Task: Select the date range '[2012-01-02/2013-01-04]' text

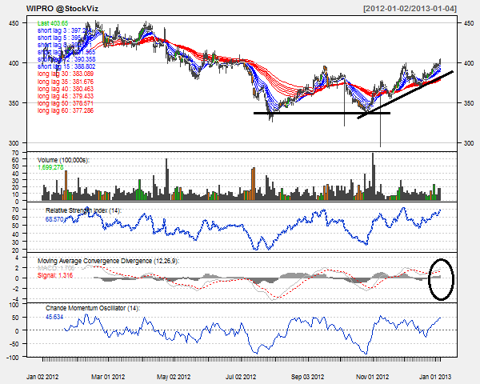Action: point(410,9)
